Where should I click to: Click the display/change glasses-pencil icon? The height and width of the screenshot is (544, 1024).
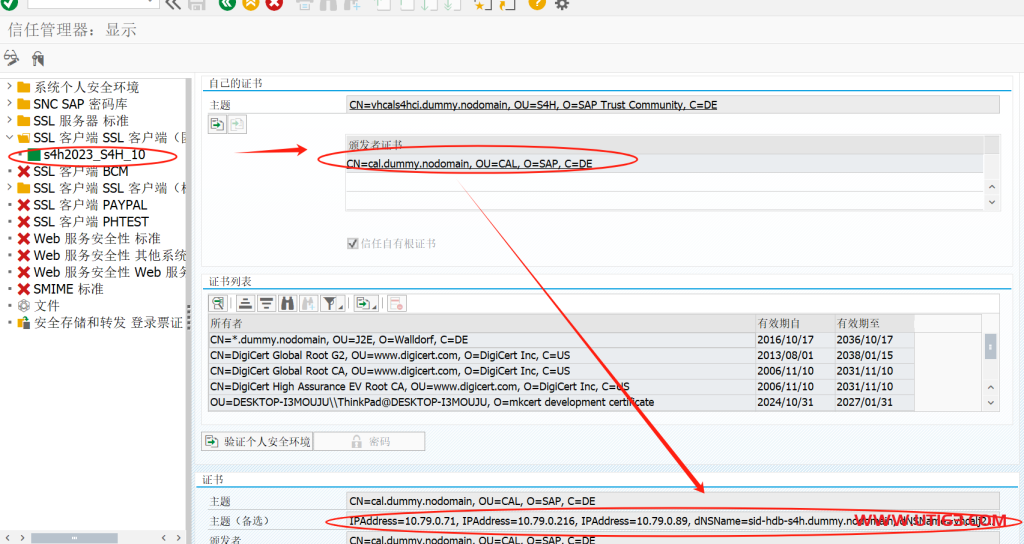12,58
